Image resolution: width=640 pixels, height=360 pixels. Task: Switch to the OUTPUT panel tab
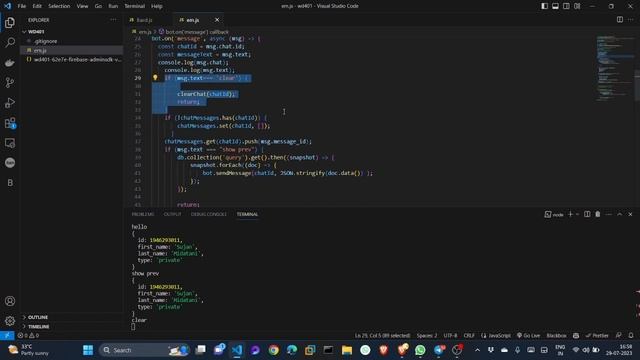pyautogui.click(x=172, y=214)
